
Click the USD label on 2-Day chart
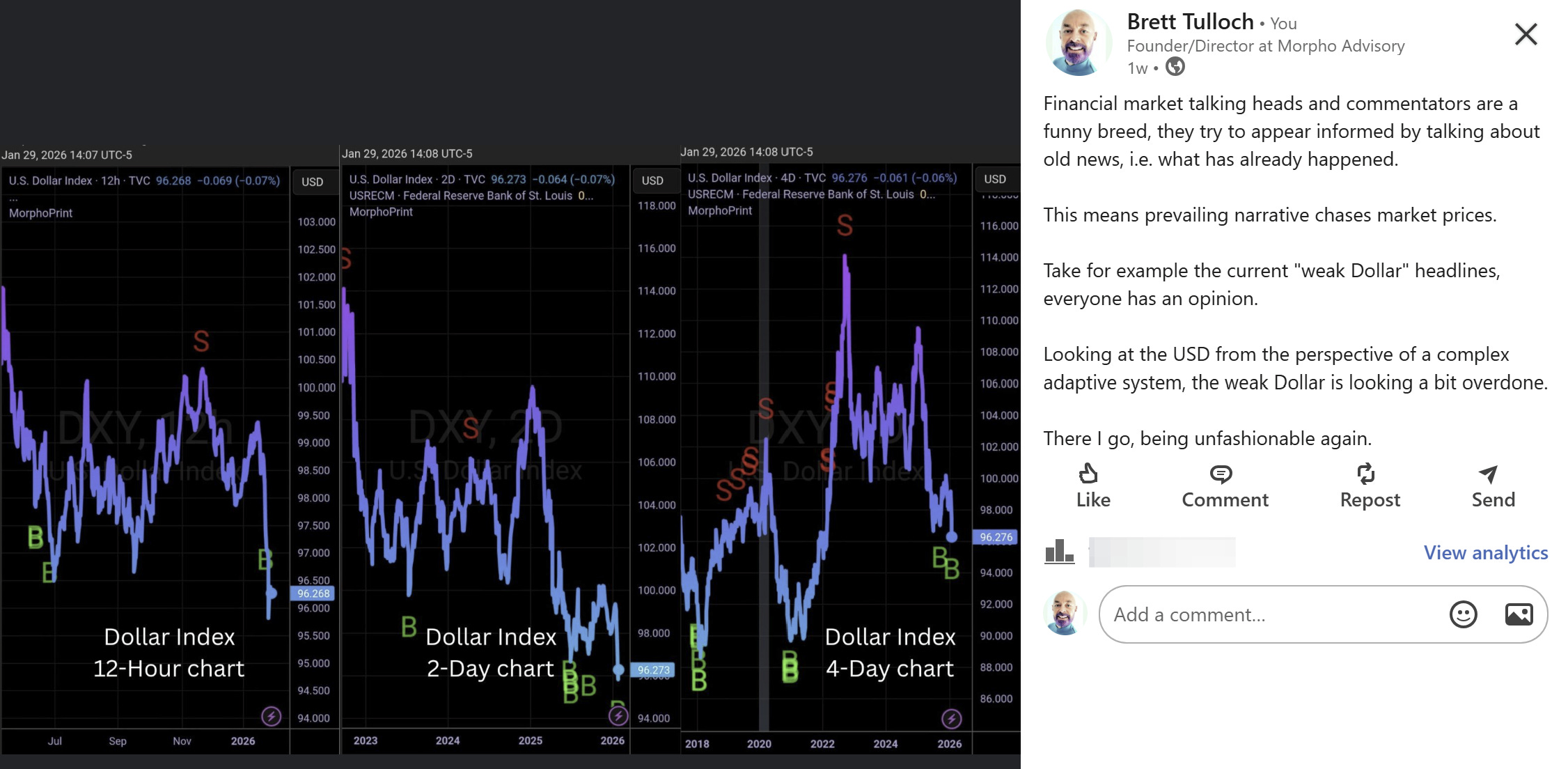coord(652,180)
